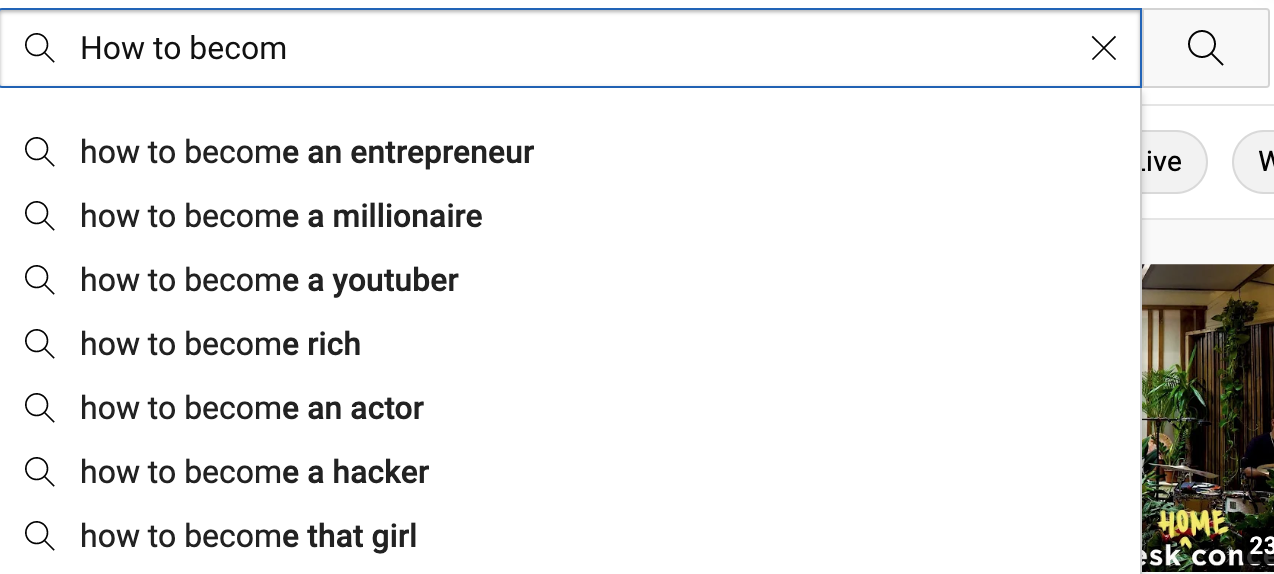Click magnifier icon beside 'become rich' suggestion
Screen dimensions: 1274x574
click(x=40, y=344)
